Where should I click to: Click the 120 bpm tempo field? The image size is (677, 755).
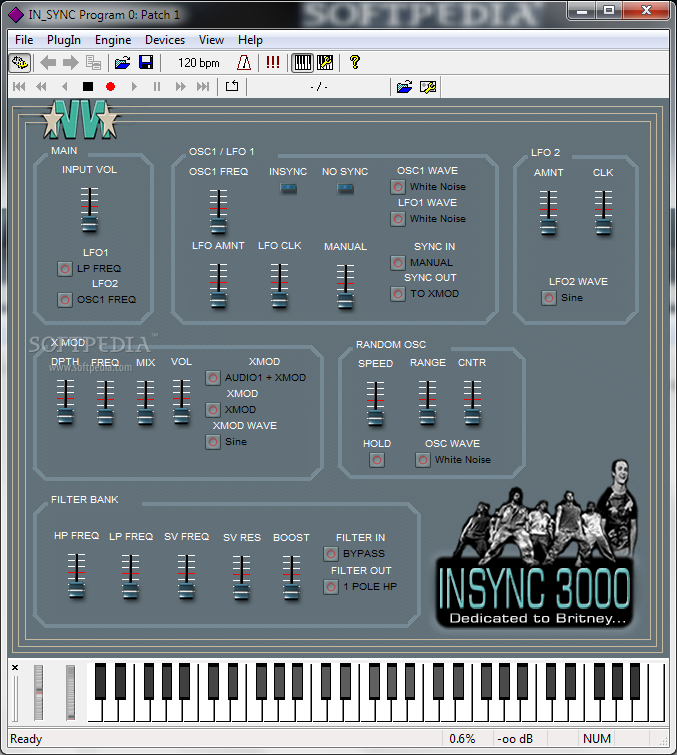point(198,63)
